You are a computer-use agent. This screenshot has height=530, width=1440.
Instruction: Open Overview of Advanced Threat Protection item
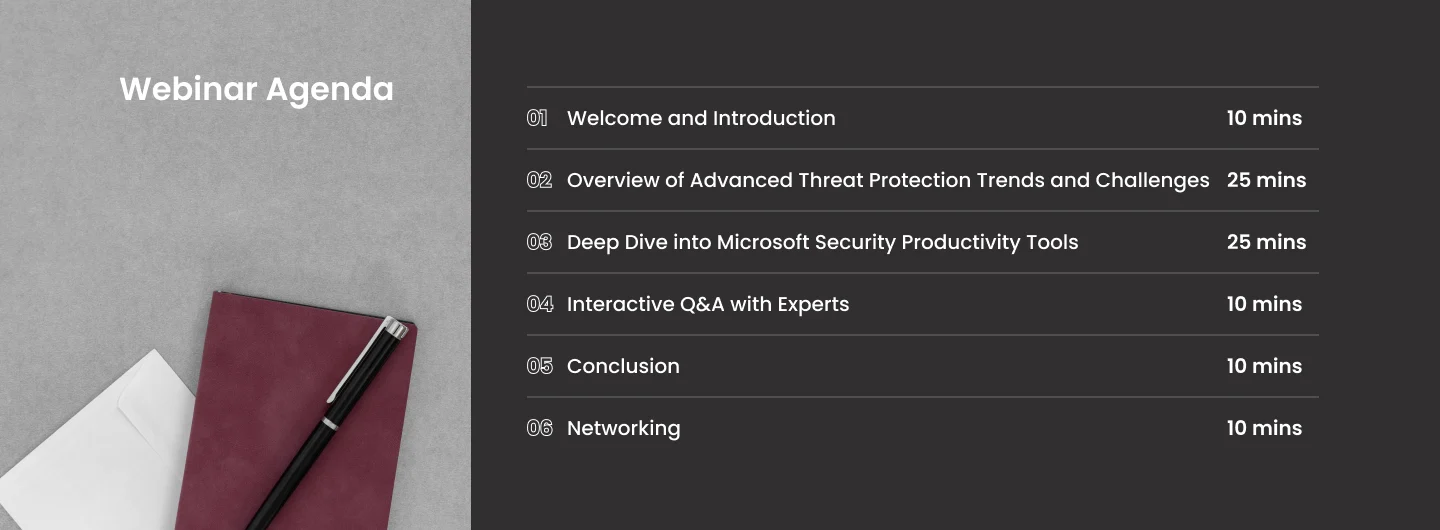888,180
